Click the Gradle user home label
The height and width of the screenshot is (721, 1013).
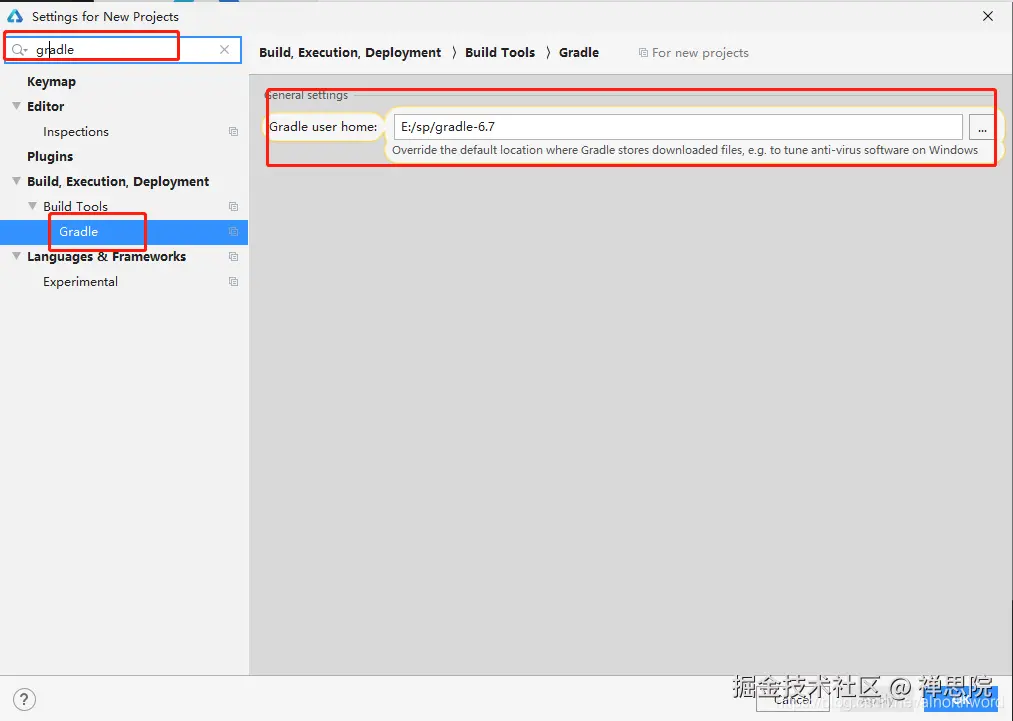[x=323, y=127]
